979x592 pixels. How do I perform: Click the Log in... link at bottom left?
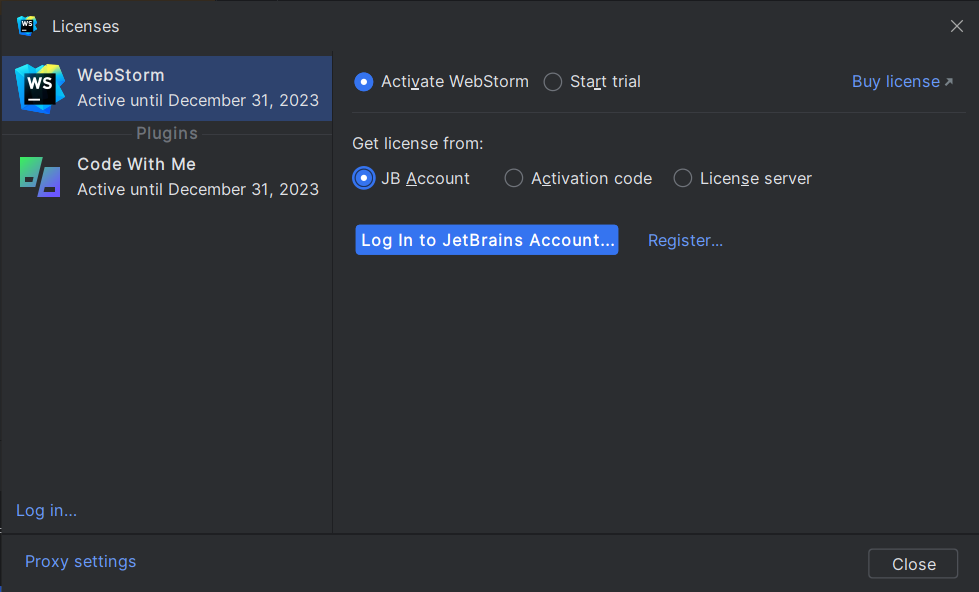coord(46,510)
